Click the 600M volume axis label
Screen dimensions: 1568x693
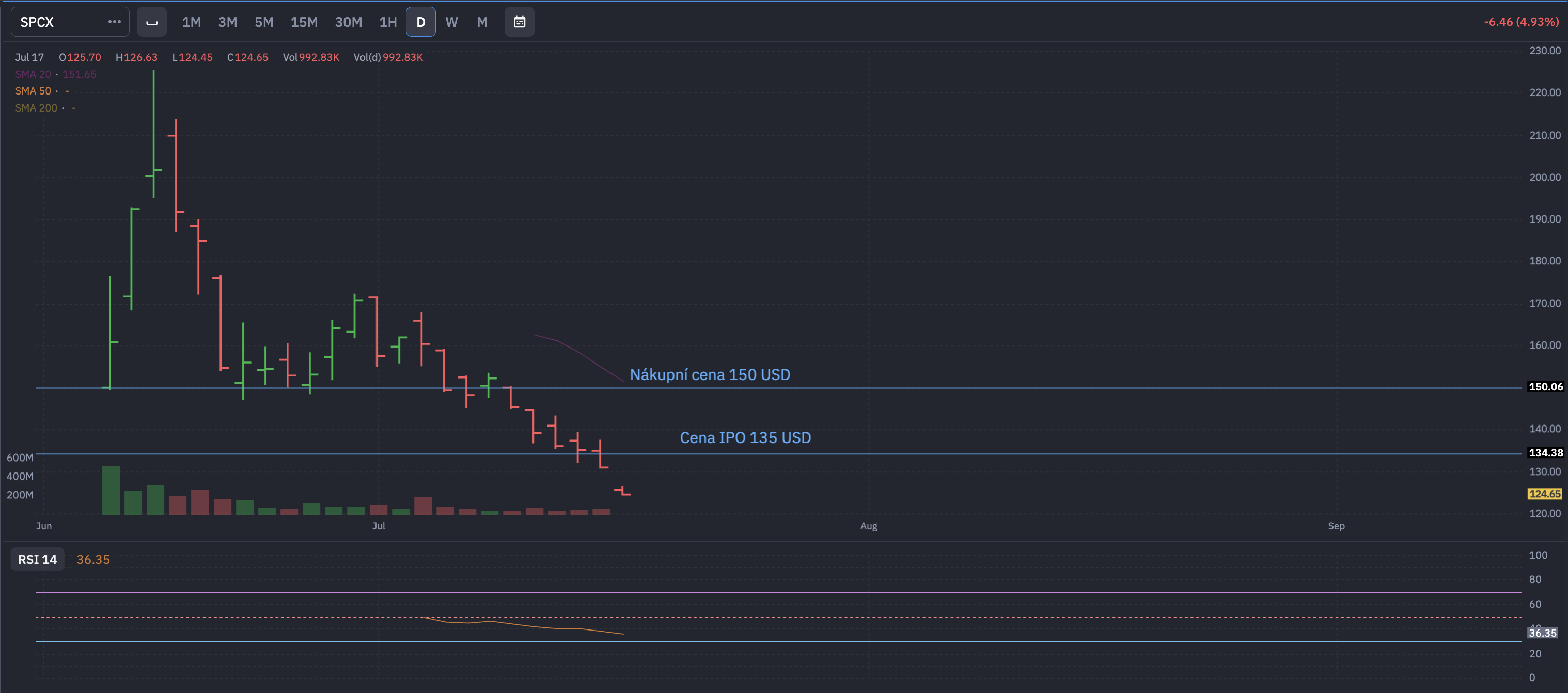(x=20, y=458)
